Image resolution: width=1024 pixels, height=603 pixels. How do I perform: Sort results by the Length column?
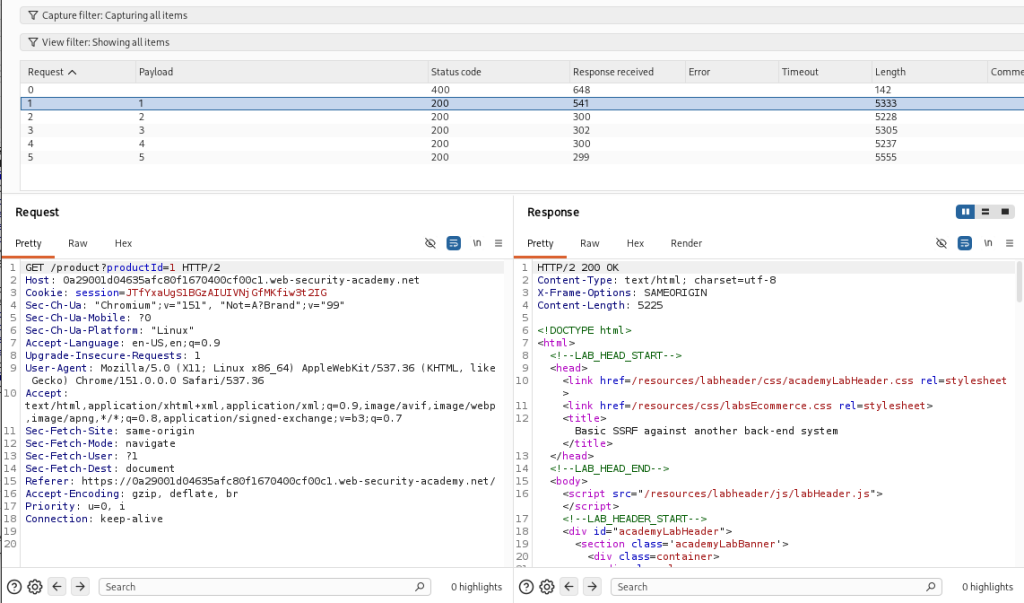point(930,72)
